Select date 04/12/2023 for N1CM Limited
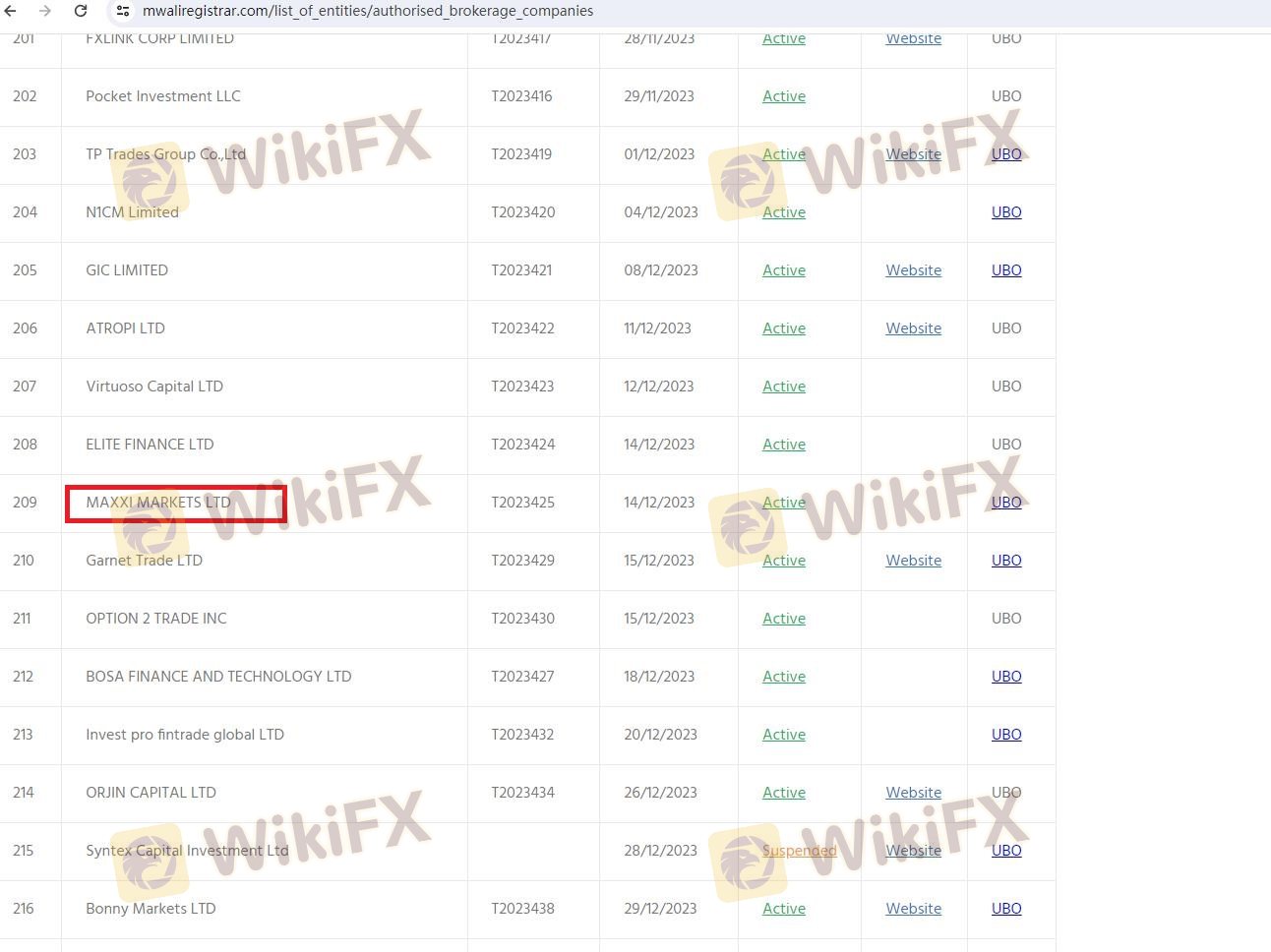 pos(661,212)
